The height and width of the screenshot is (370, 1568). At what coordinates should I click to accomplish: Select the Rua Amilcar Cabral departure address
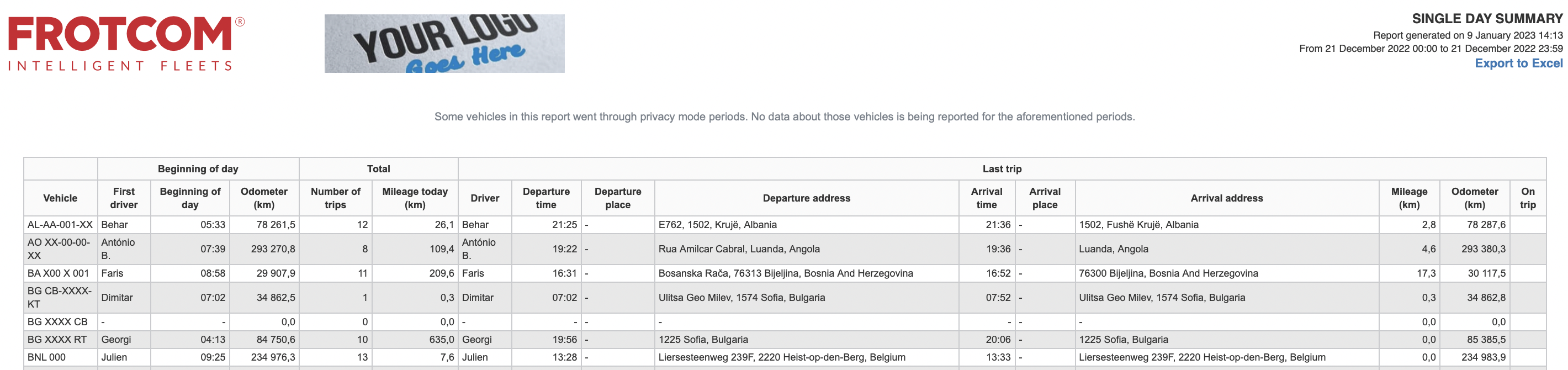[x=739, y=249]
